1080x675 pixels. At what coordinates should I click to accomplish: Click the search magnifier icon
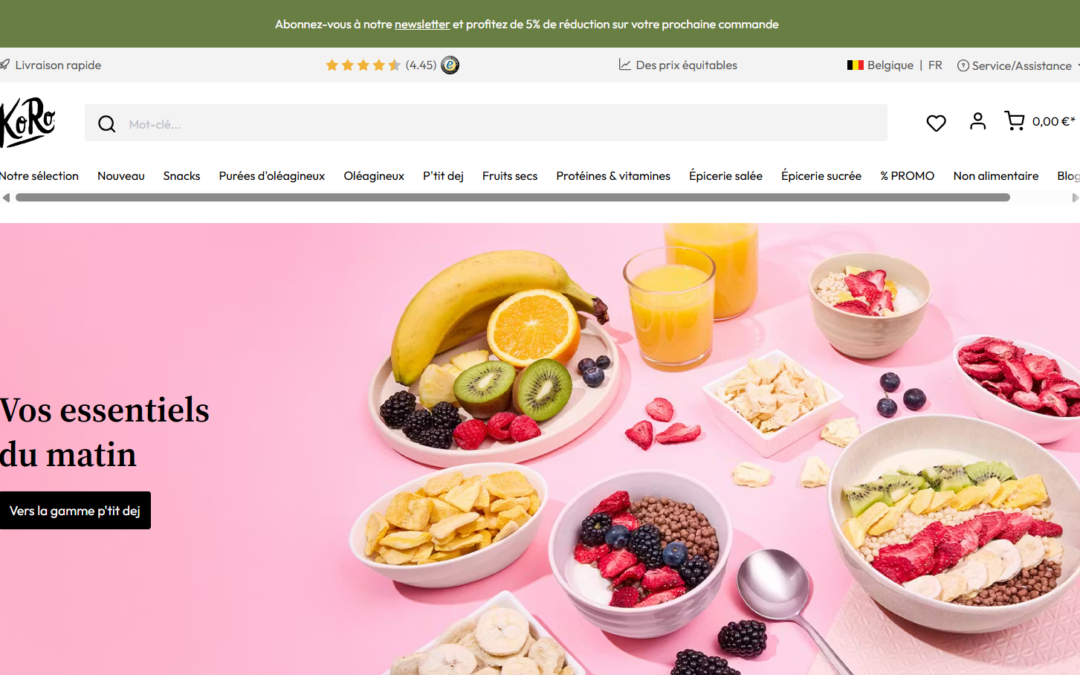[x=107, y=124]
